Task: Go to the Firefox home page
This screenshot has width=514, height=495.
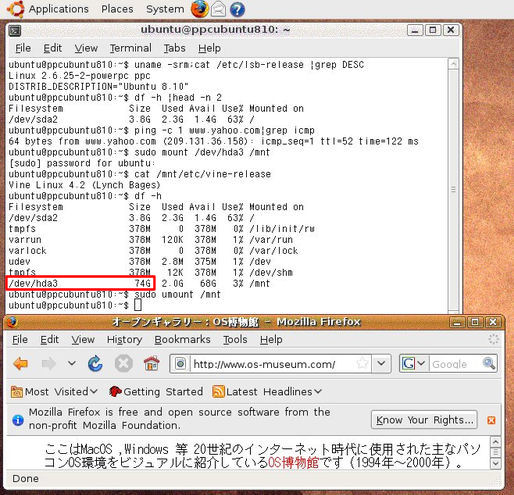Action: tap(151, 363)
